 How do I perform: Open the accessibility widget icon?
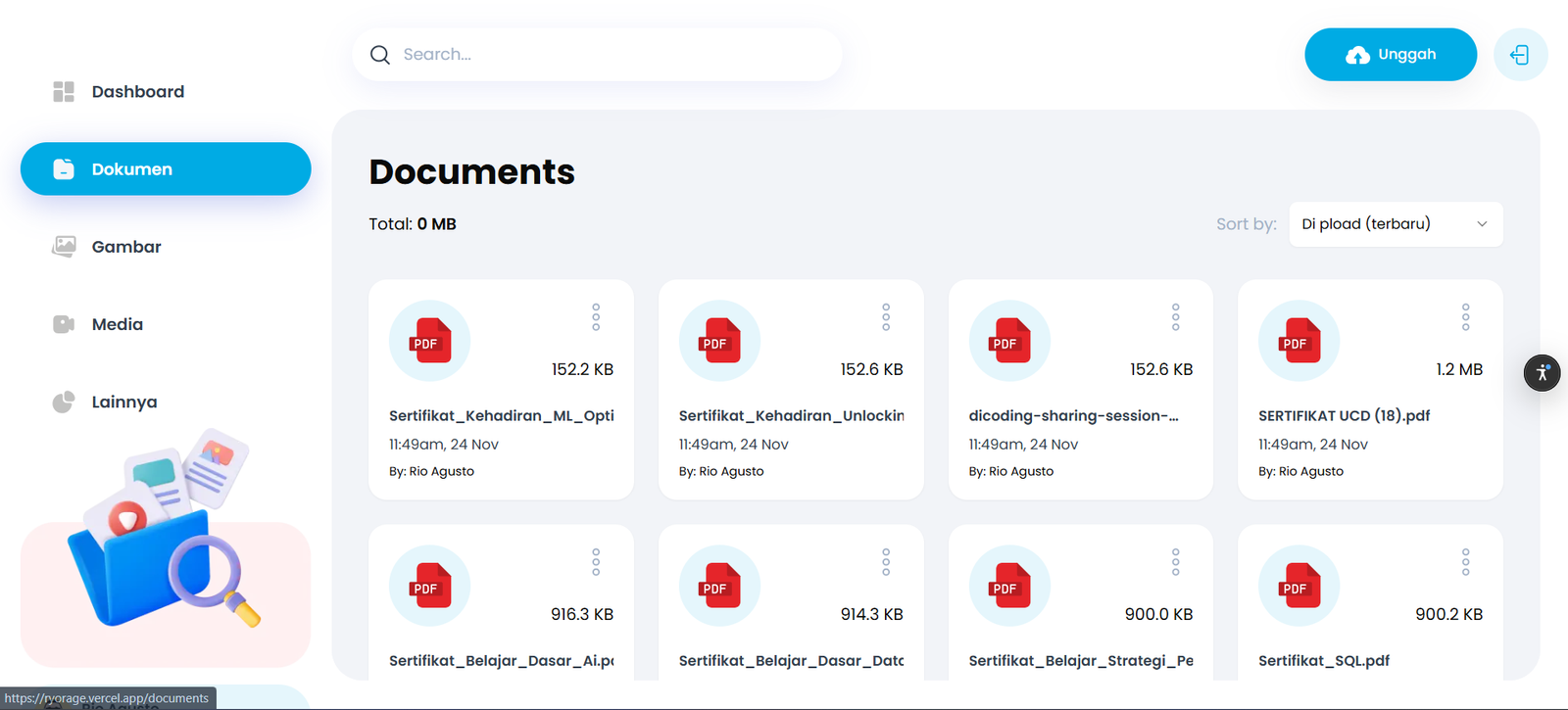tap(1542, 372)
